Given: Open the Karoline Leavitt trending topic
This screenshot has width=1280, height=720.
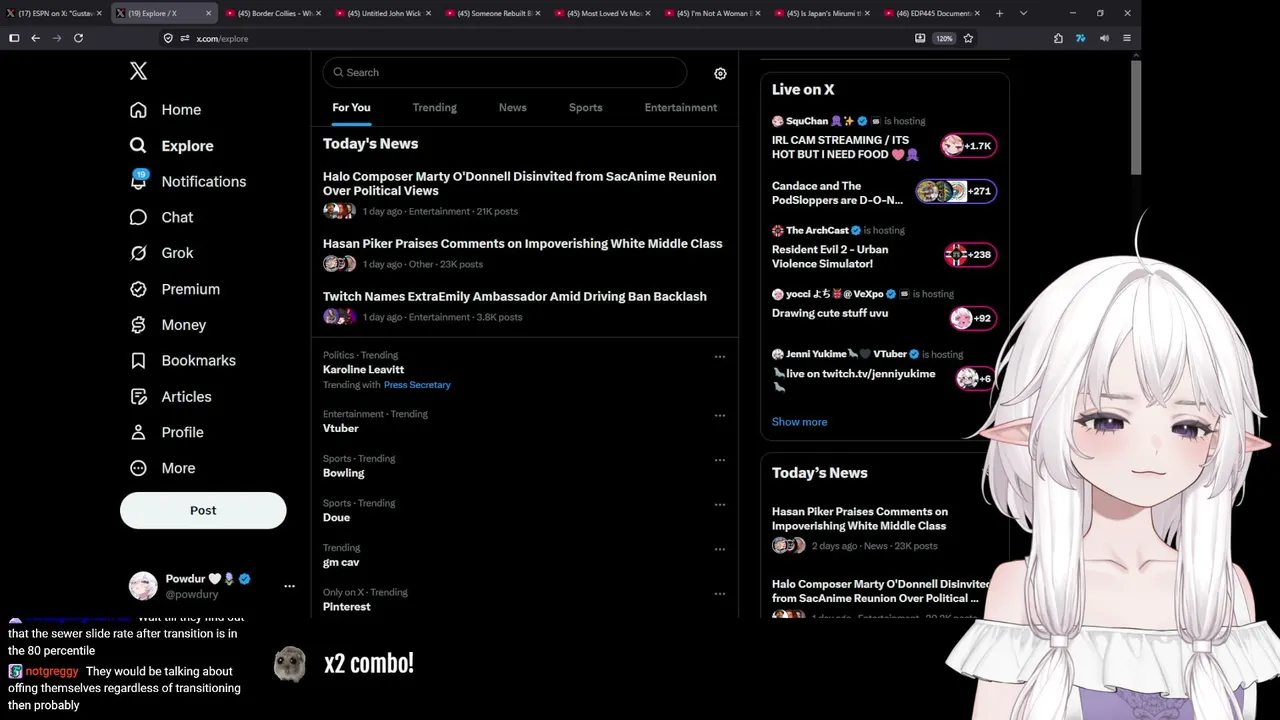Looking at the screenshot, I should point(363,370).
